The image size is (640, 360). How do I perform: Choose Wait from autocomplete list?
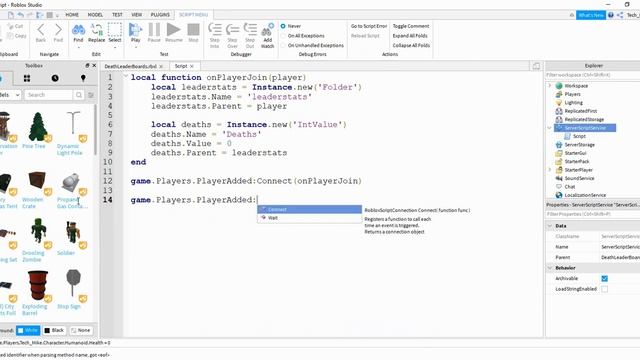pos(309,218)
